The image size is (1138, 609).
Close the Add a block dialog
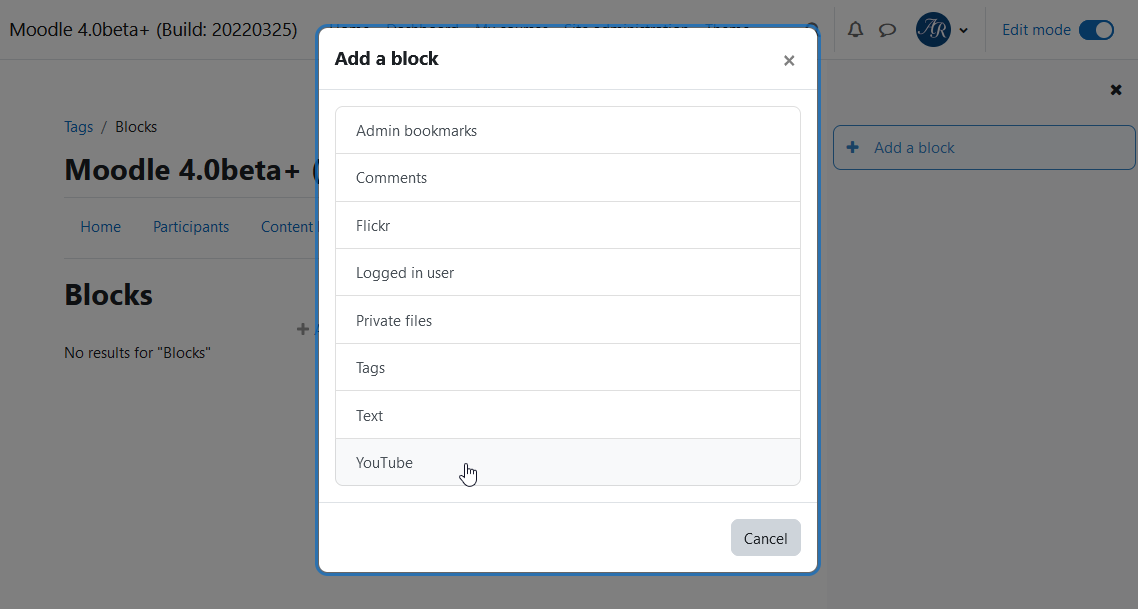(789, 60)
